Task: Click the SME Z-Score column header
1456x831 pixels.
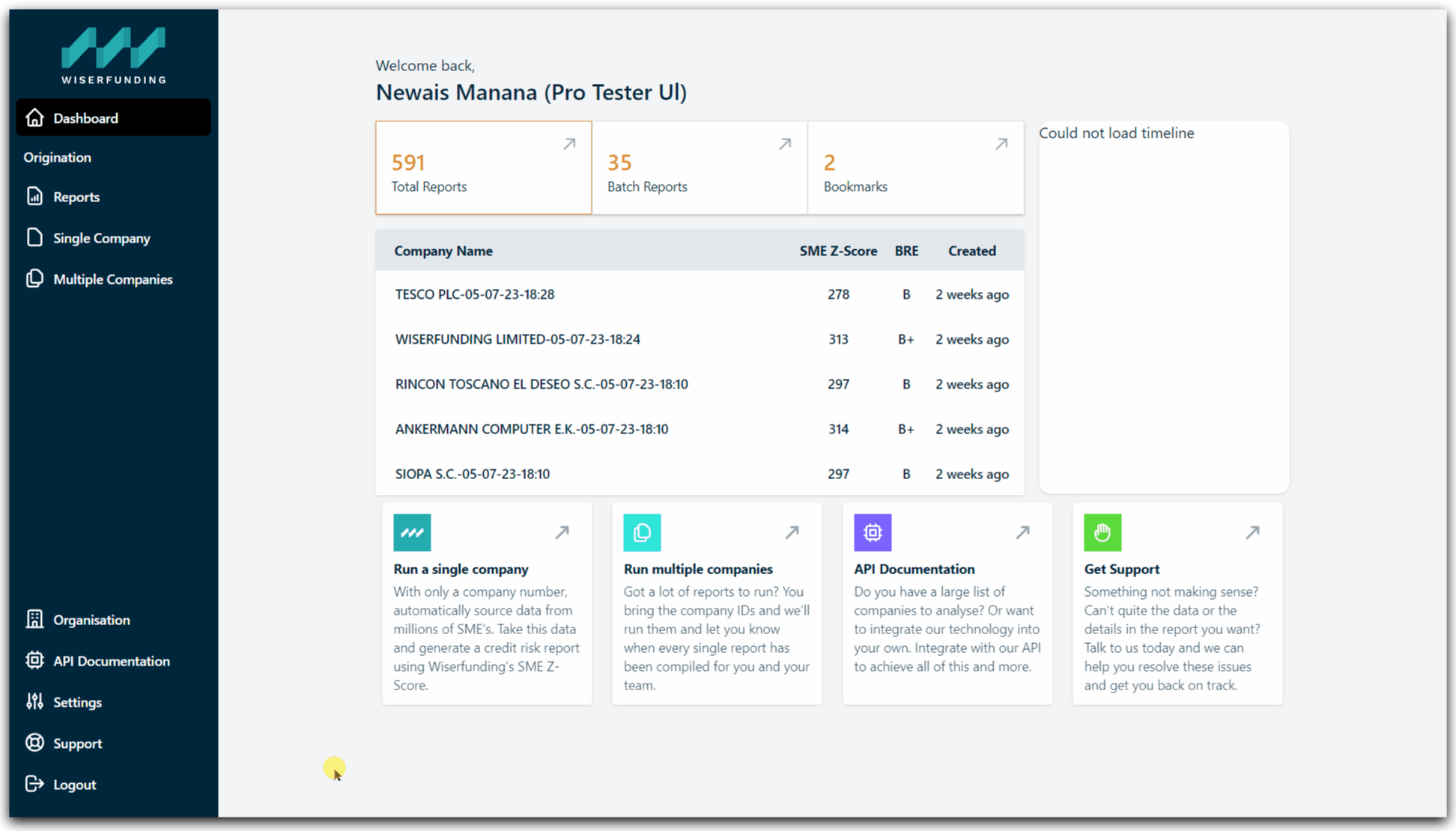Action: point(838,251)
